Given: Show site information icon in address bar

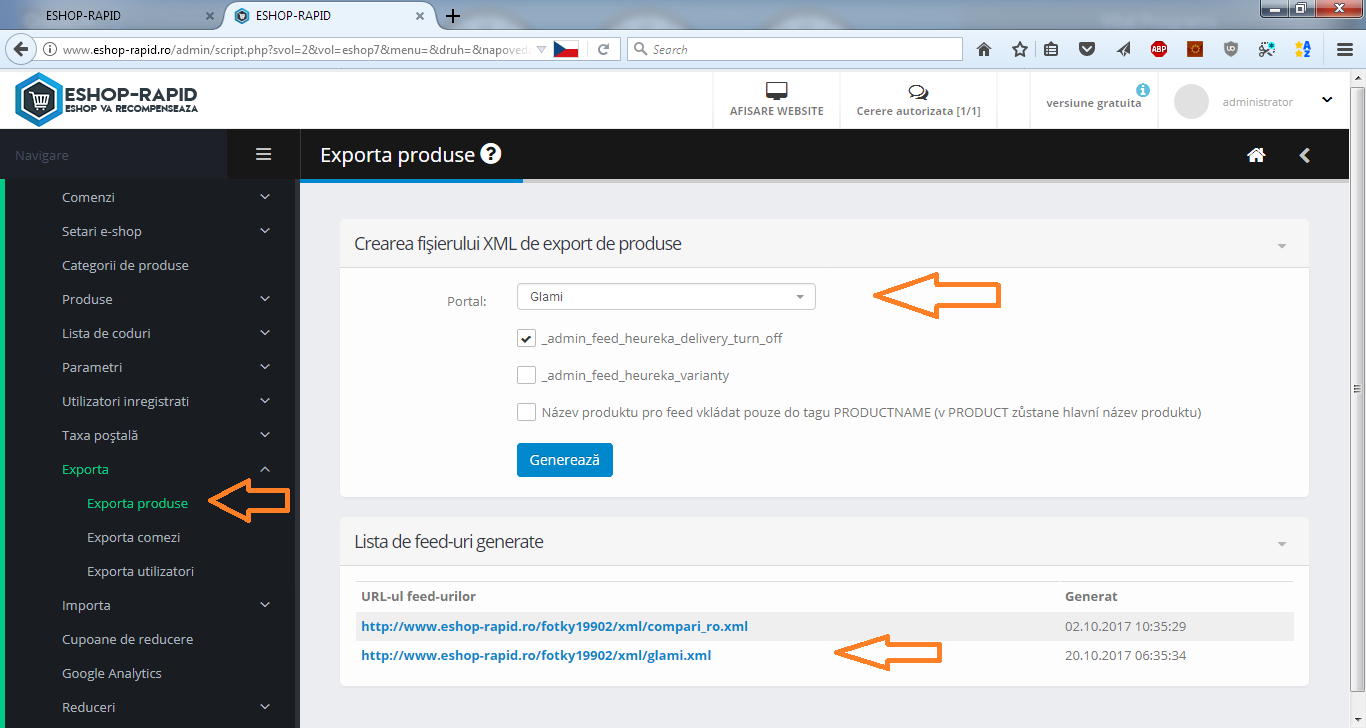Looking at the screenshot, I should tap(49, 49).
